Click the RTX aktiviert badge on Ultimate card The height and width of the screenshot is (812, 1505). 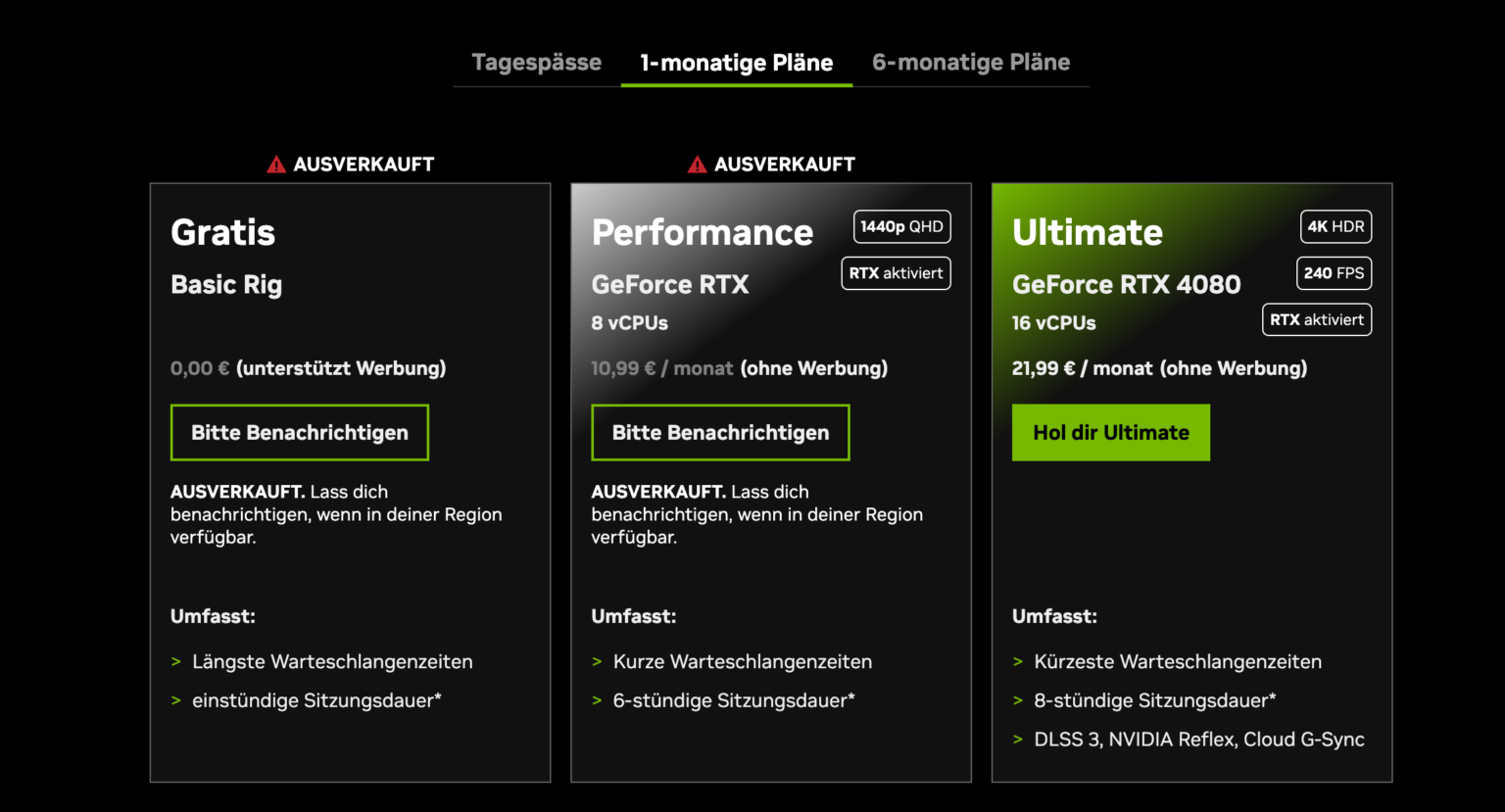tap(1317, 319)
